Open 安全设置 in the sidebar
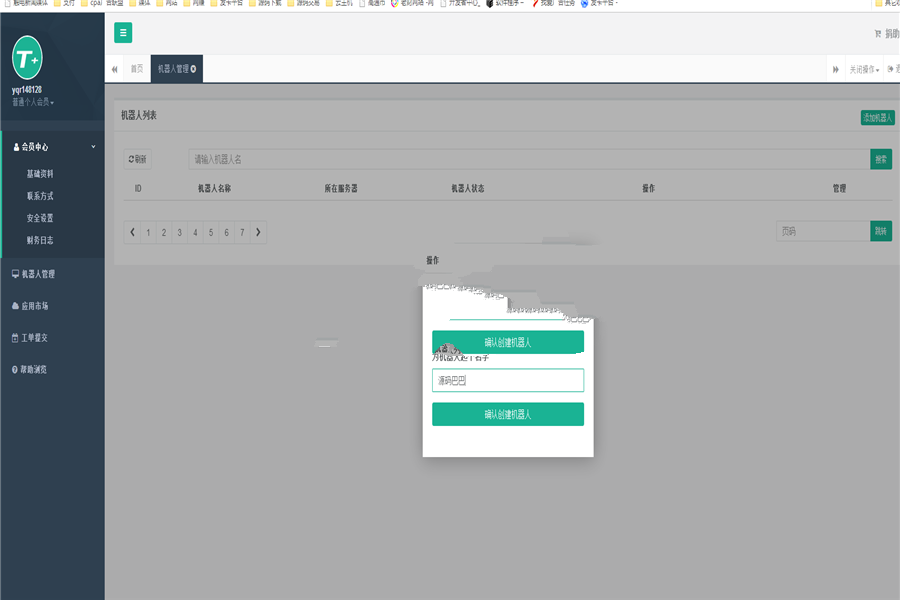The image size is (900, 600). coord(40,218)
